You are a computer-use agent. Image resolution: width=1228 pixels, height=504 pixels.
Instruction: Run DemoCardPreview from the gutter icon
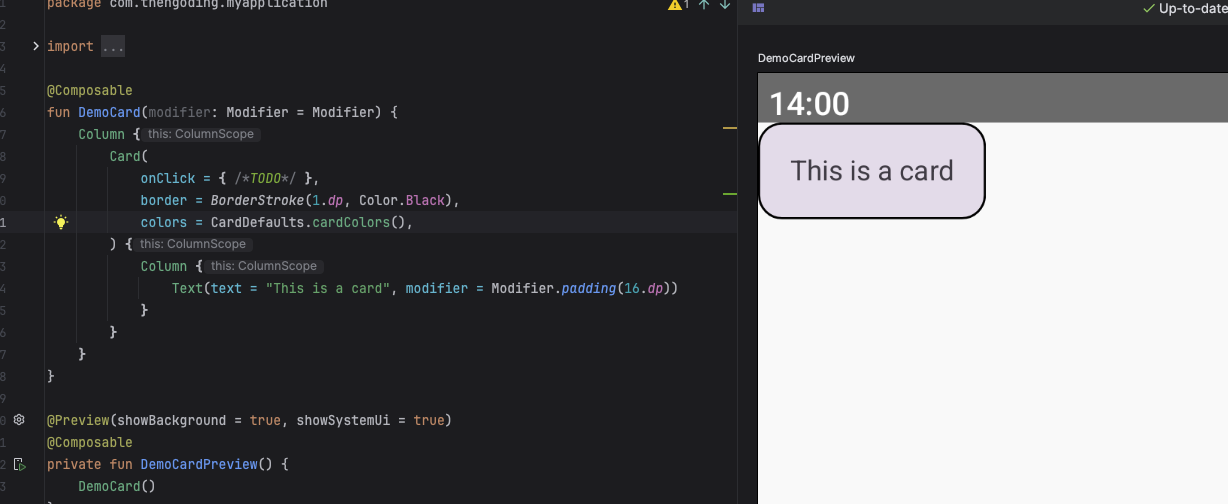pyautogui.click(x=20, y=464)
